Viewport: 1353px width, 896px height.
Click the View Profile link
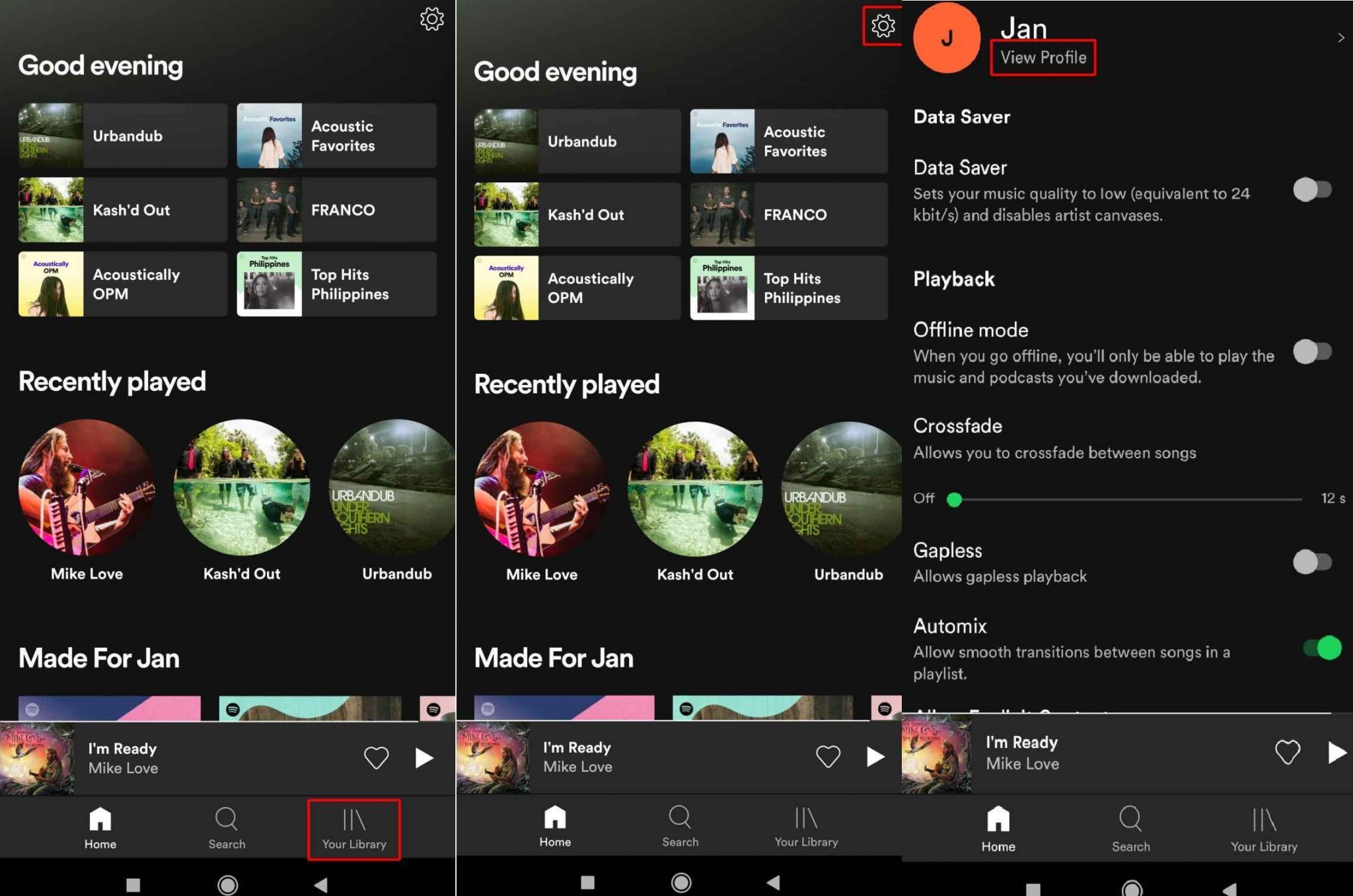pyautogui.click(x=1044, y=57)
